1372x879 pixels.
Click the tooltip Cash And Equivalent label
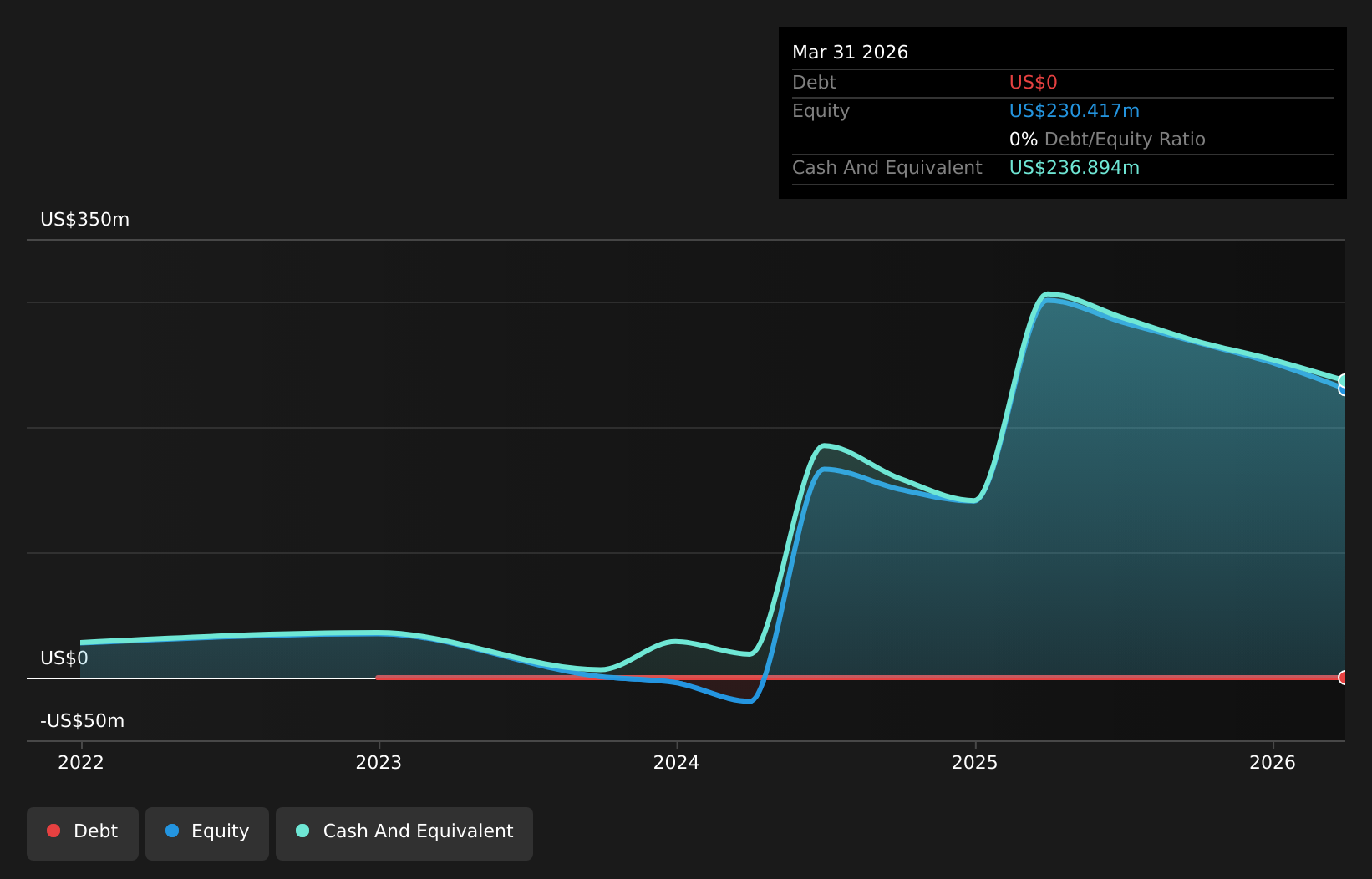pos(887,168)
